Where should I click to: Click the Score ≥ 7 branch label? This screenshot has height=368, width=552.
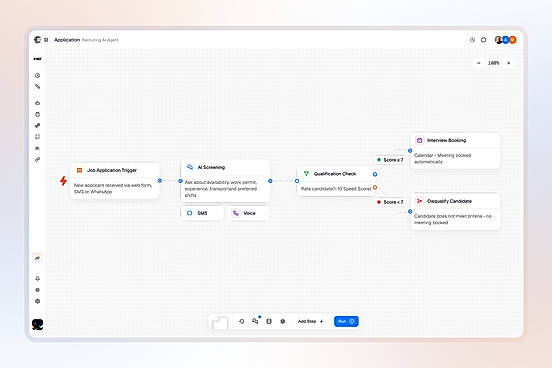coord(390,160)
